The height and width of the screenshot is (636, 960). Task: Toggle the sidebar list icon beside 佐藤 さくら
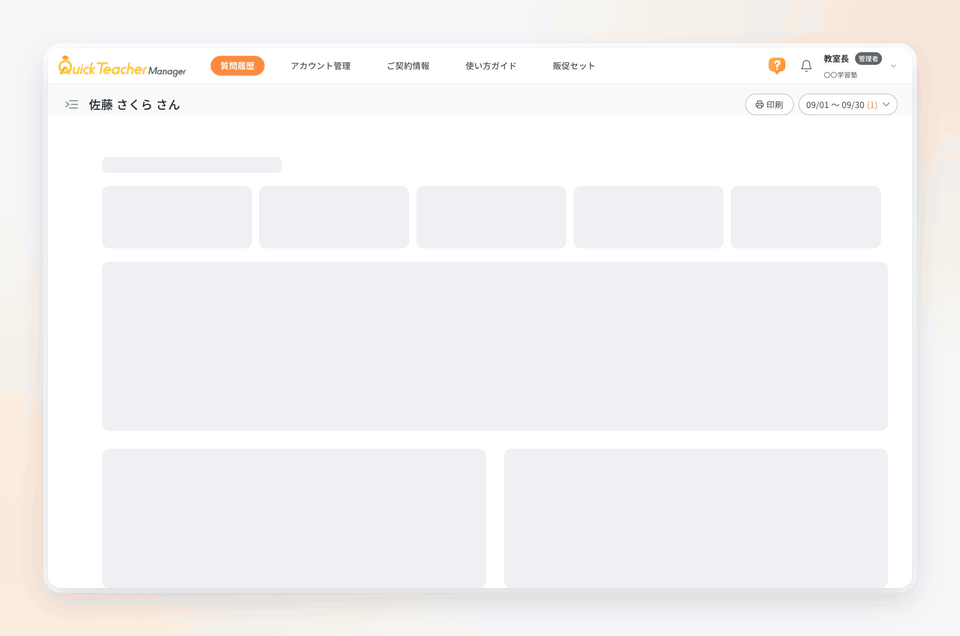pyautogui.click(x=72, y=105)
